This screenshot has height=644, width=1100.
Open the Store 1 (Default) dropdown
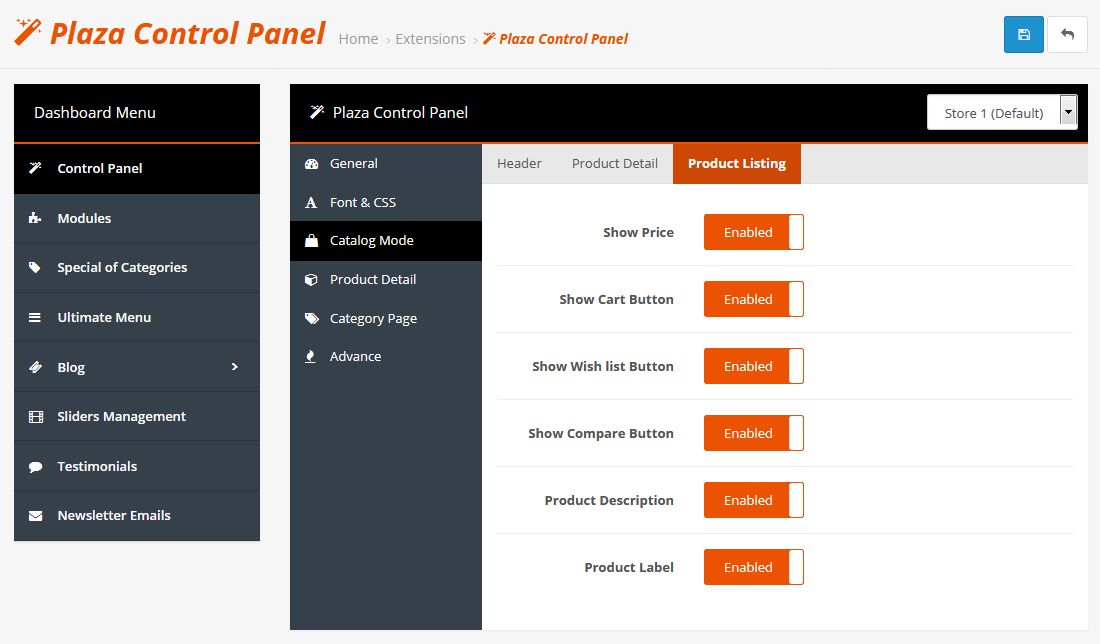pos(1002,112)
